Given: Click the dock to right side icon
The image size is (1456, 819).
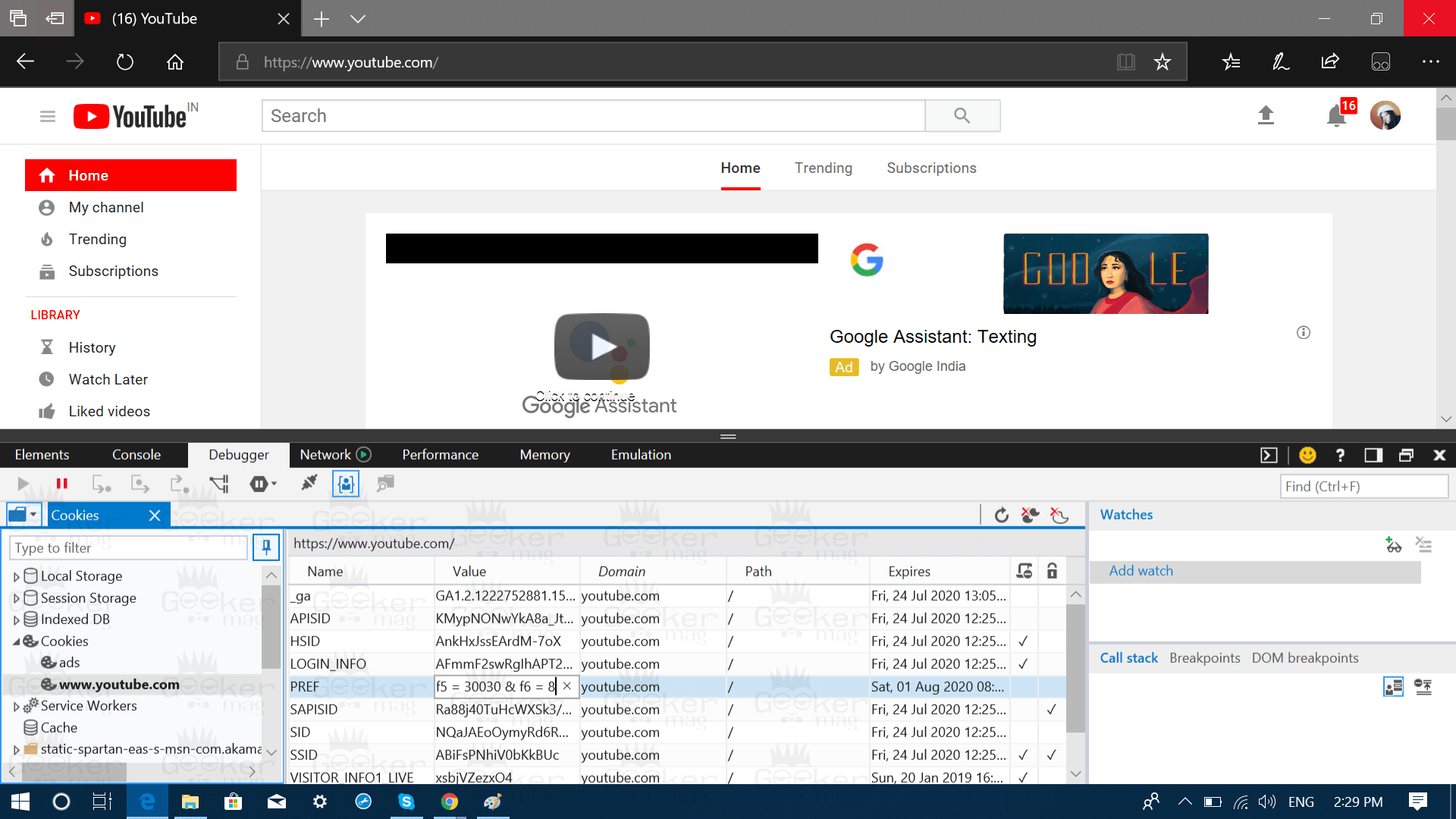Looking at the screenshot, I should [x=1373, y=455].
